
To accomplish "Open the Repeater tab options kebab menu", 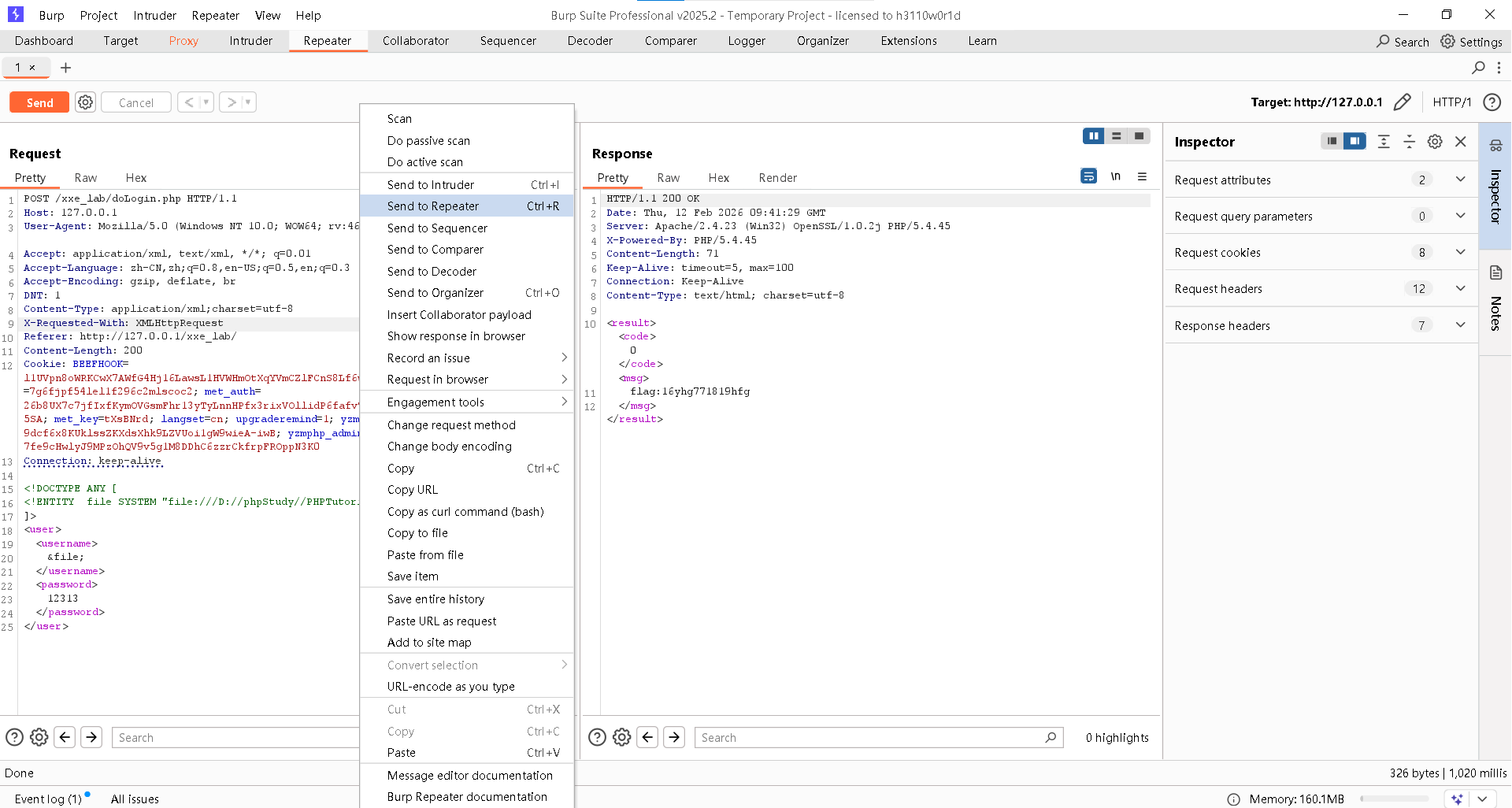I will pyautogui.click(x=1499, y=68).
